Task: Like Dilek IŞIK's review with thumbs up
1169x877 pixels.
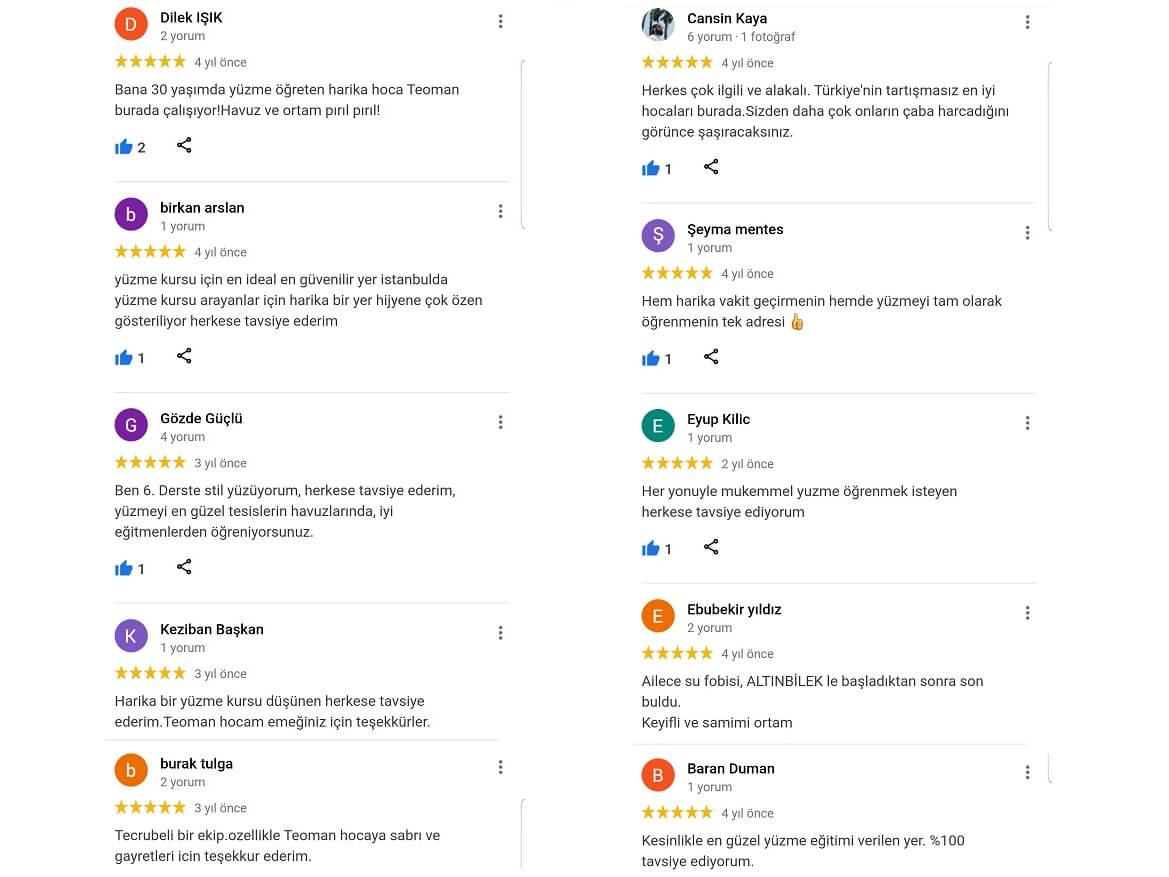Action: (x=124, y=147)
